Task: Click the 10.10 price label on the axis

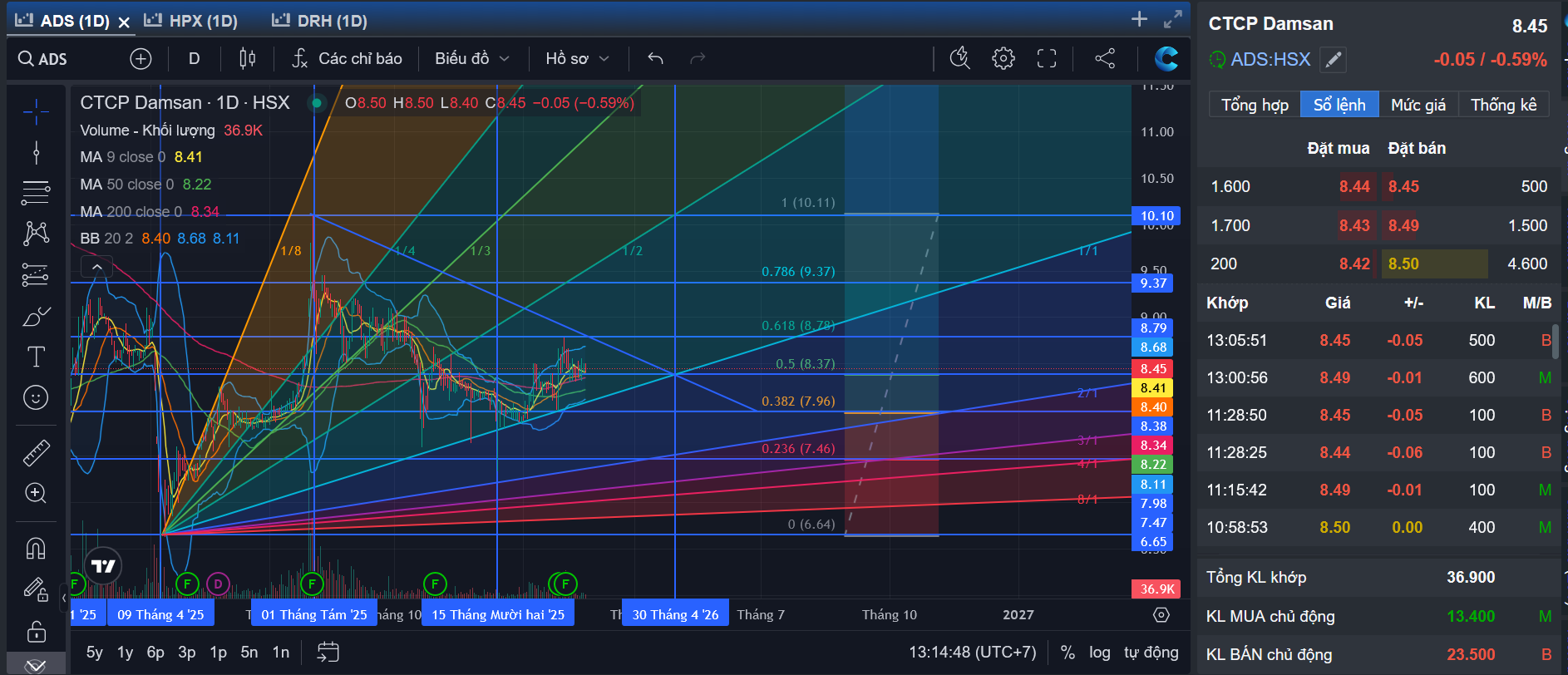Action: point(1156,216)
